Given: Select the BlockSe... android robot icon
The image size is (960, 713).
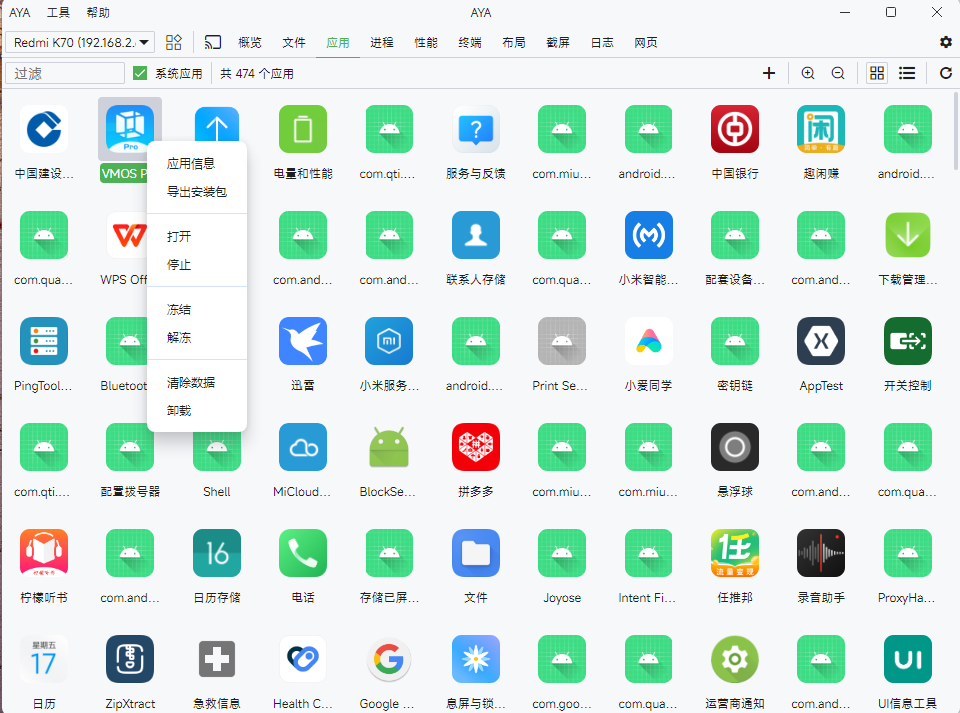Looking at the screenshot, I should click(x=389, y=447).
